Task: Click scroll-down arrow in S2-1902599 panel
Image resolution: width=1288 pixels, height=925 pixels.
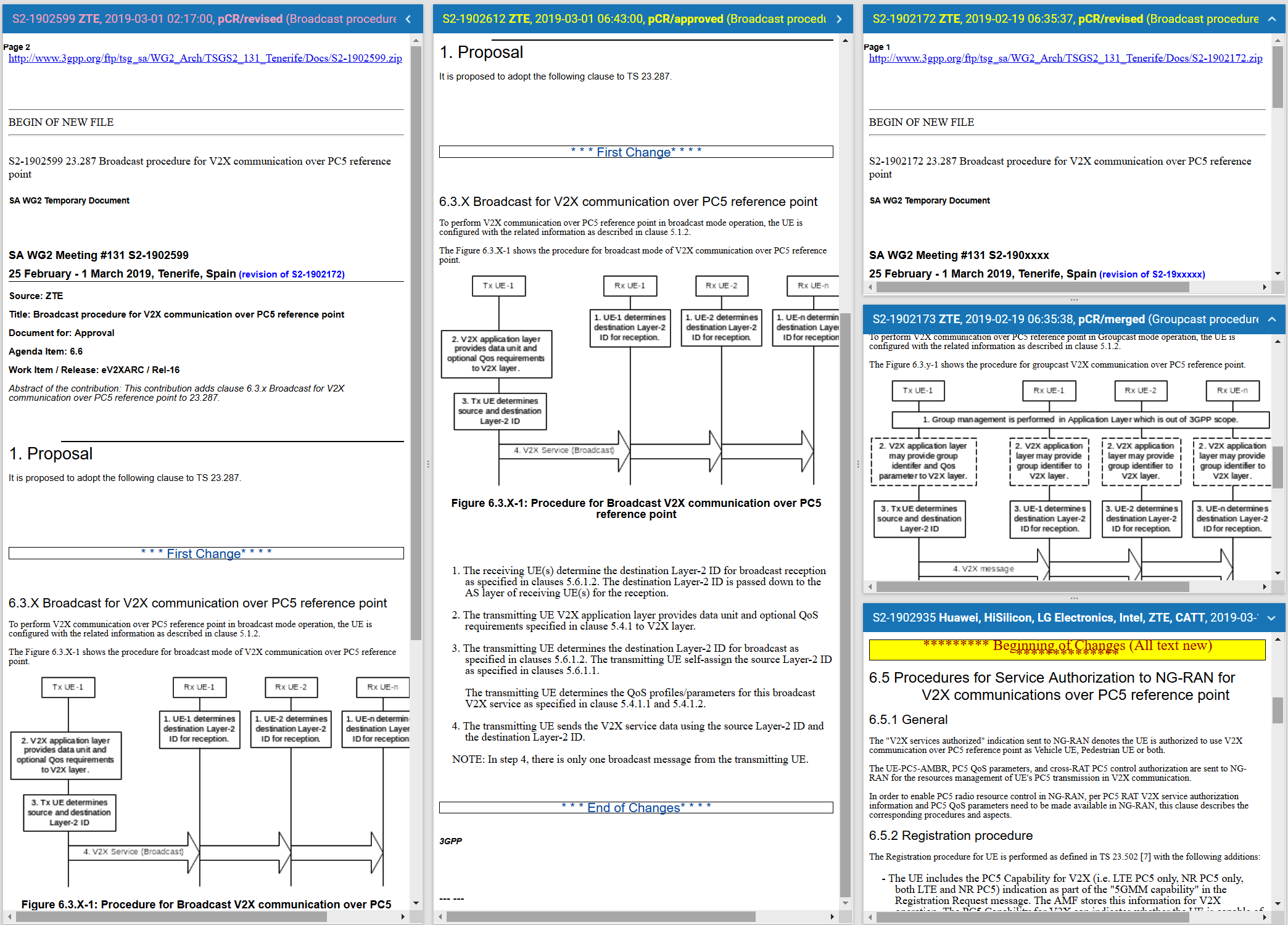Action: (x=416, y=903)
